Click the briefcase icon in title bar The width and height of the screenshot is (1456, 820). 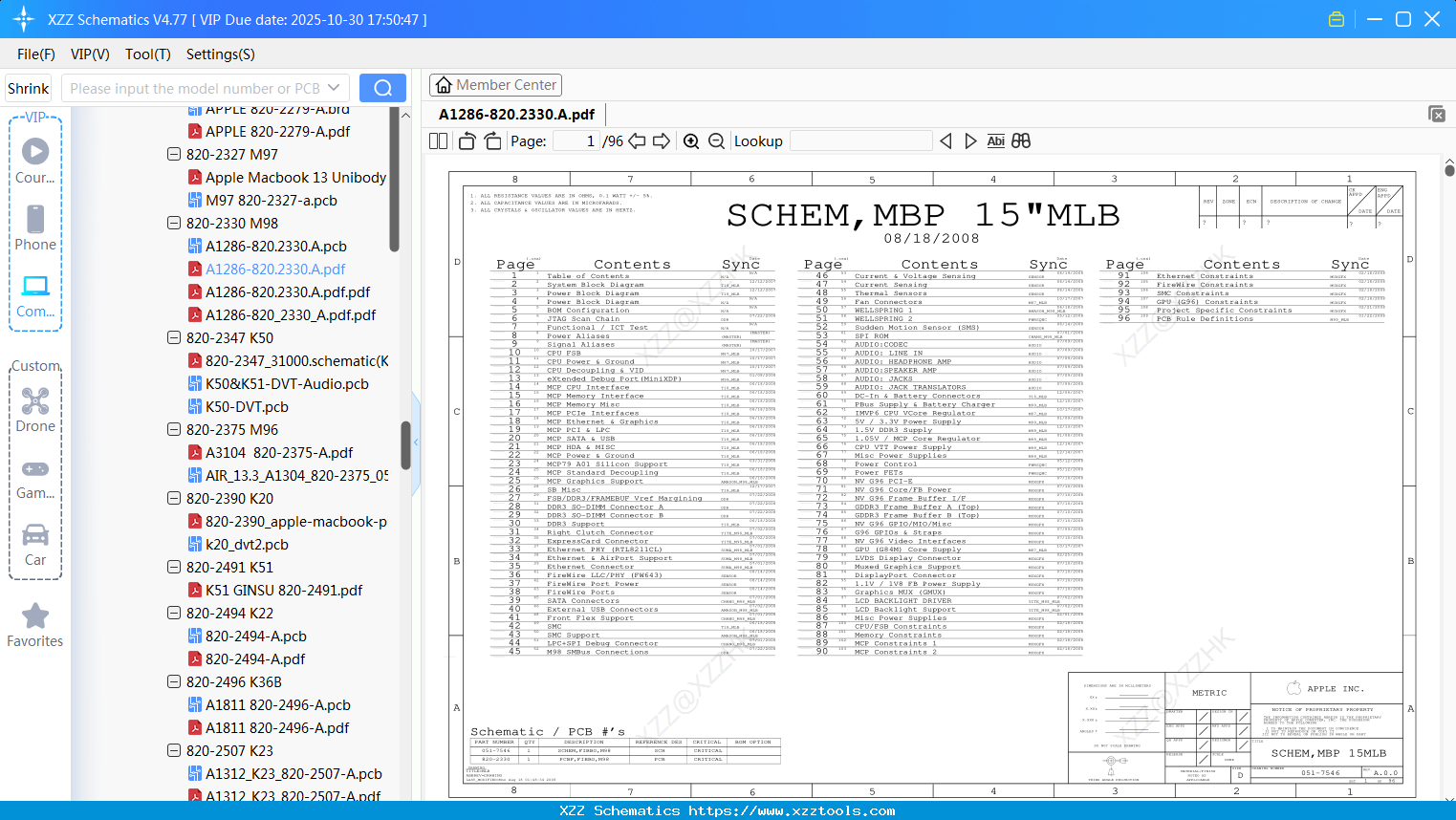point(1336,19)
